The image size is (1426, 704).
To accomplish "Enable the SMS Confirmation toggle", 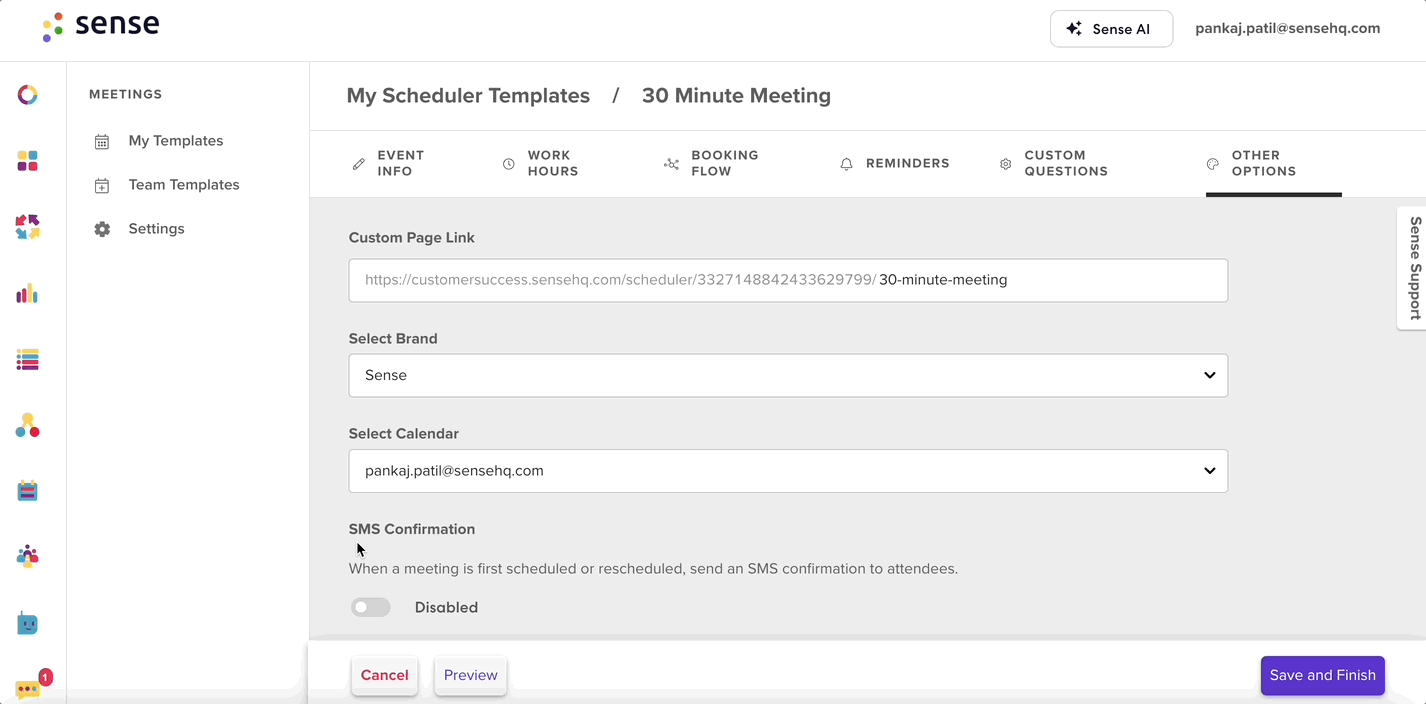I will pyautogui.click(x=371, y=607).
